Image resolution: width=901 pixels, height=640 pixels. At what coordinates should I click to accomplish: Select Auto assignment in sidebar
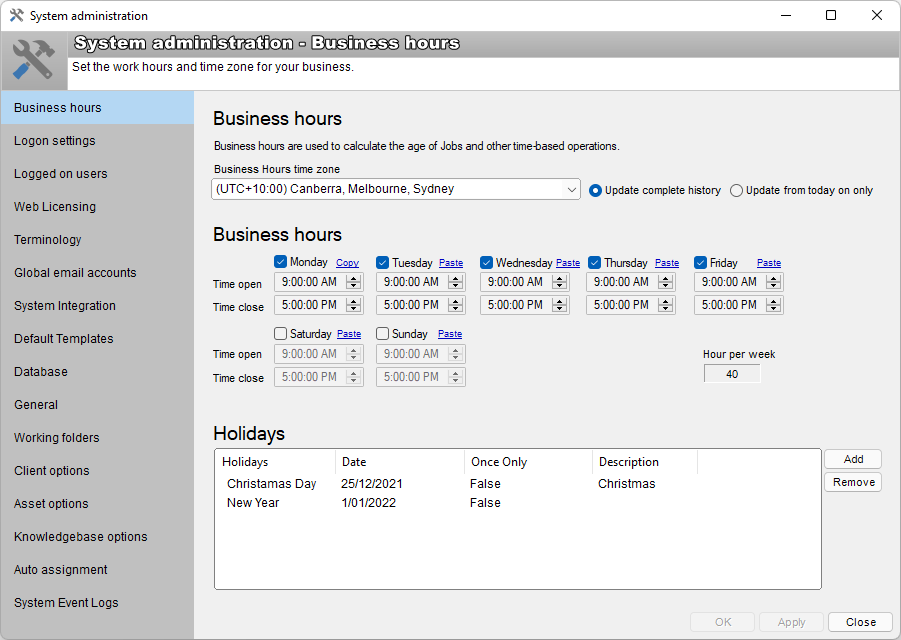(97, 570)
